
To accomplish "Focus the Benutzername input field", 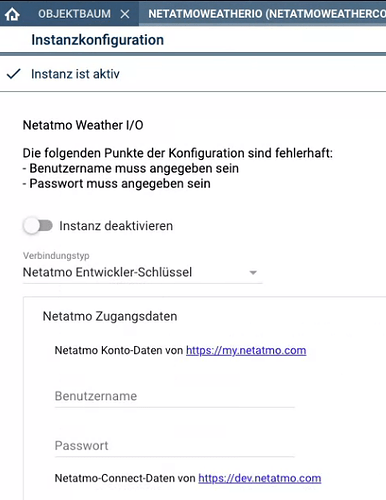I will click(175, 396).
